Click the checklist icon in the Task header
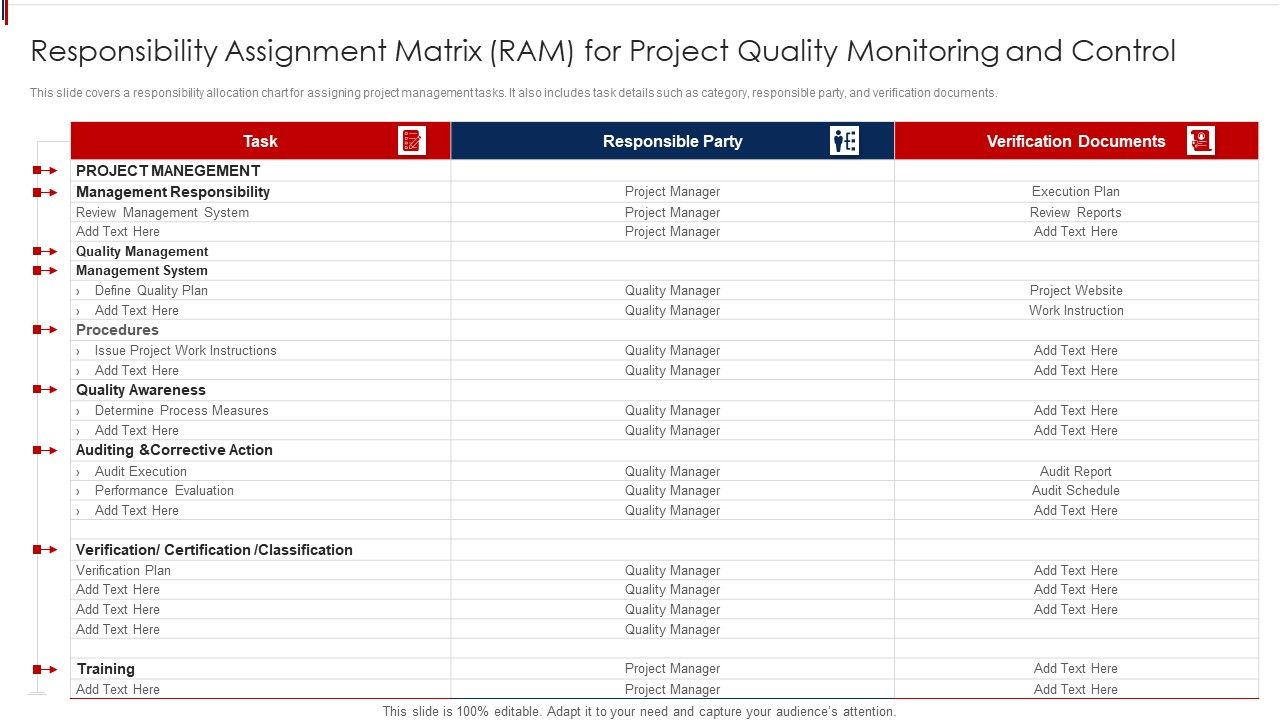This screenshot has height=720, width=1280. click(x=411, y=141)
